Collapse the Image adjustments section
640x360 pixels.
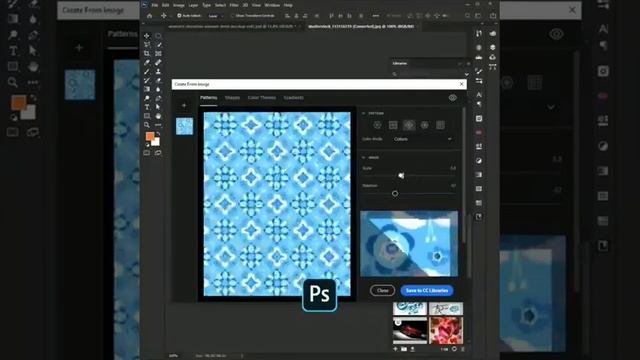pyautogui.click(x=363, y=157)
